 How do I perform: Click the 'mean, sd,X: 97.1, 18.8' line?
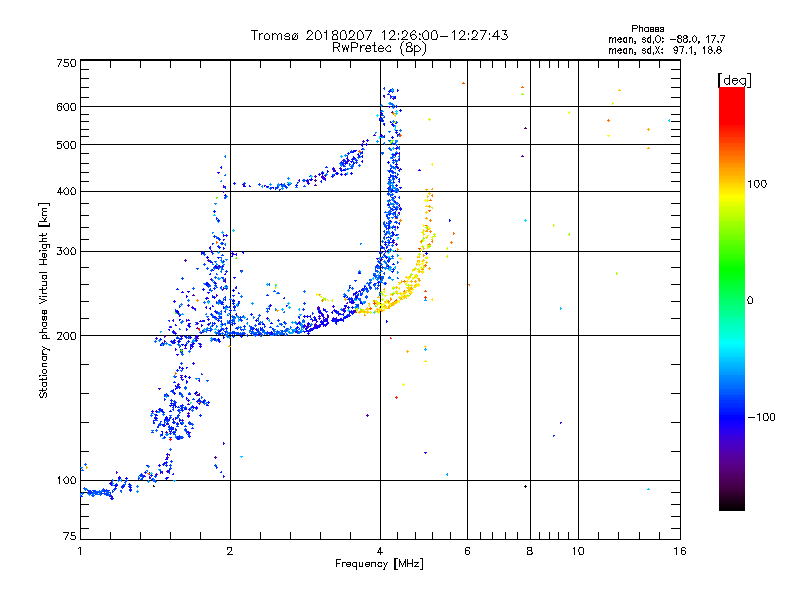(x=665, y=50)
